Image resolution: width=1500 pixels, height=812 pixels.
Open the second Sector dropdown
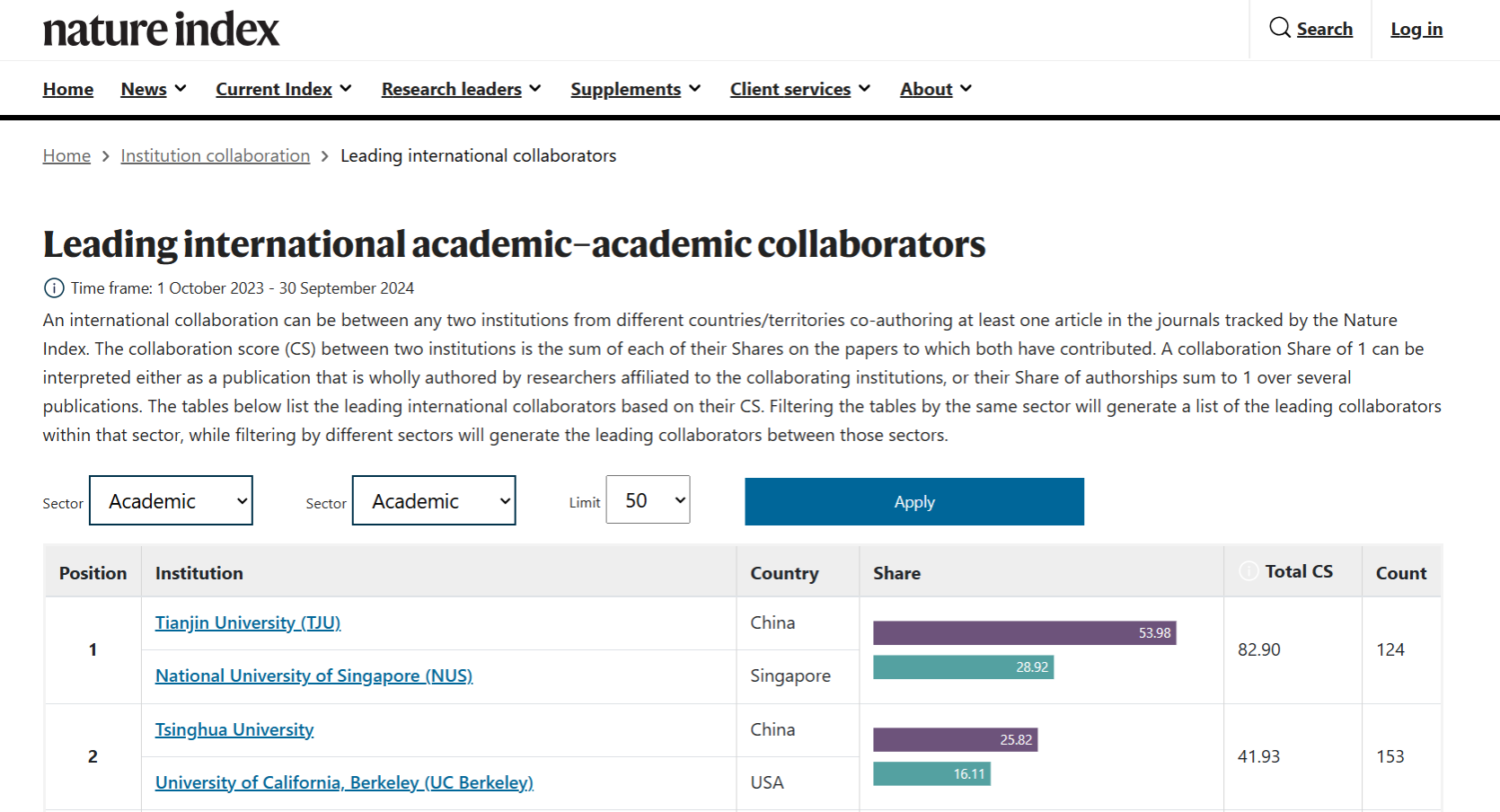(434, 500)
